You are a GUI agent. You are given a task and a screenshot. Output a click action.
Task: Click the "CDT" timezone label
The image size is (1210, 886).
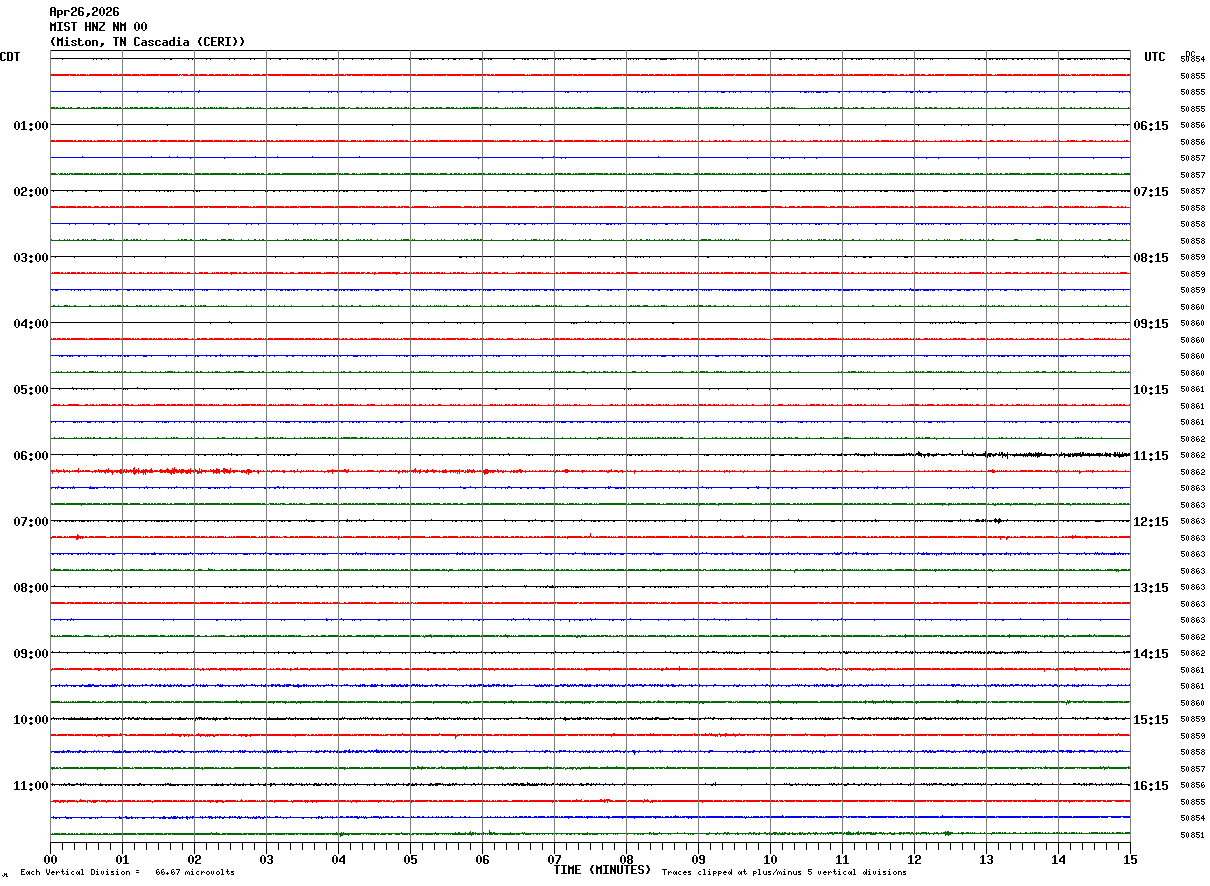(10, 57)
